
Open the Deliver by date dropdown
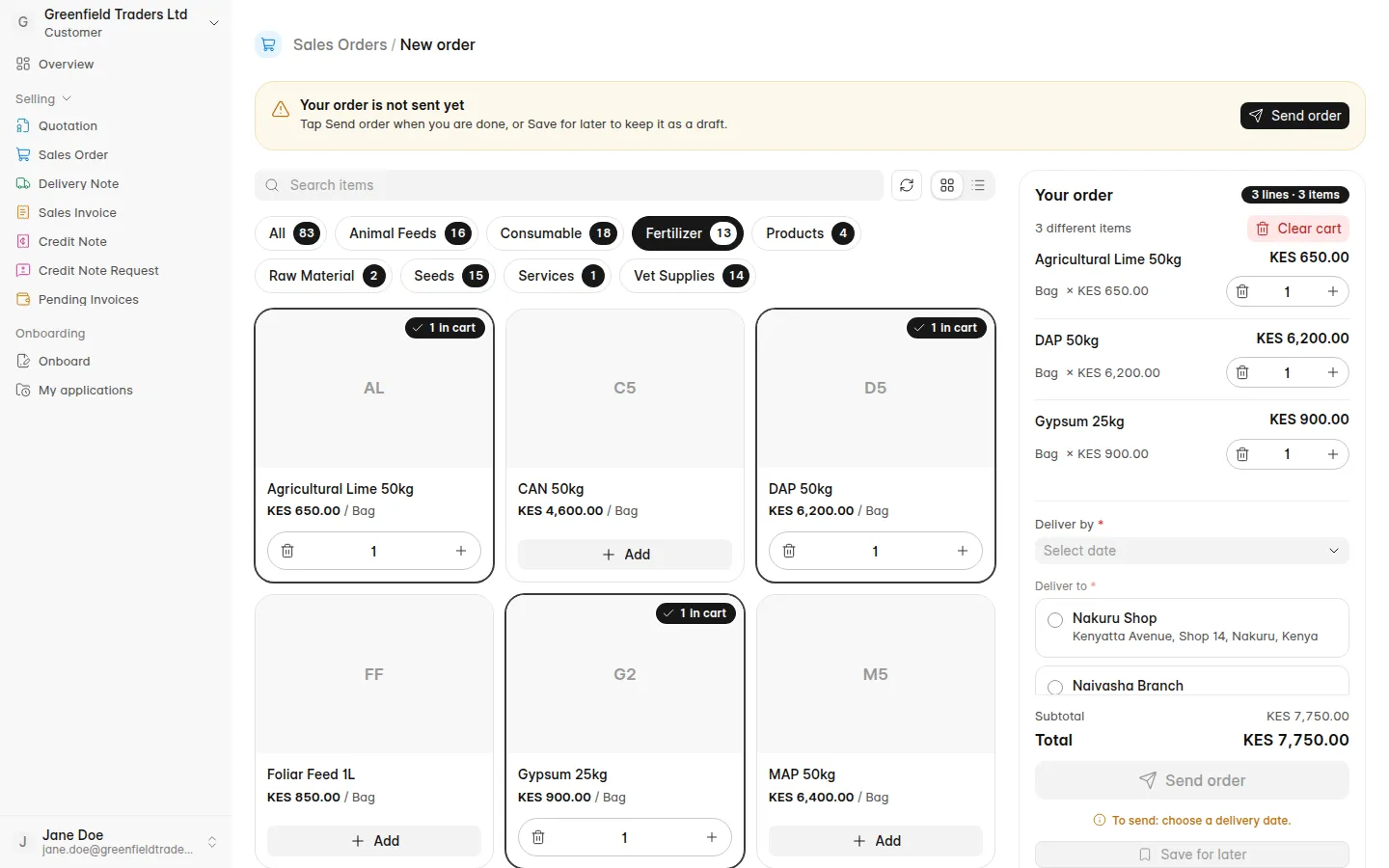point(1192,551)
